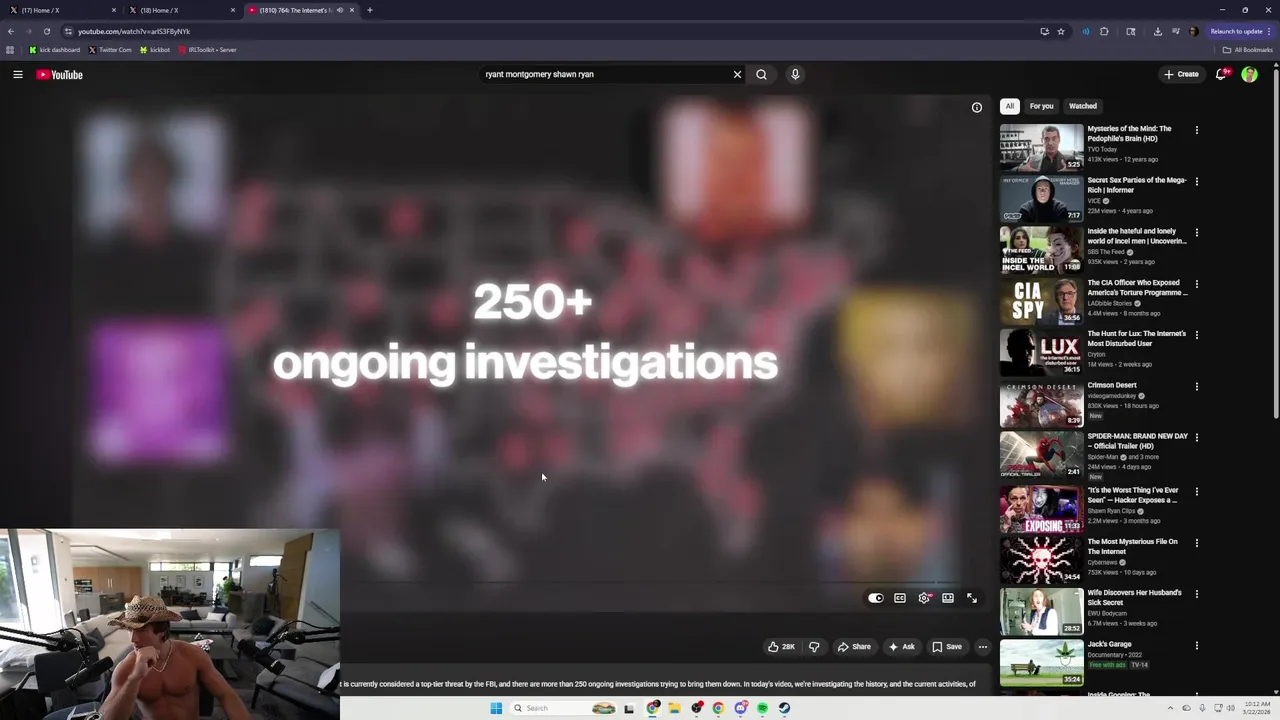1280x720 pixels.
Task: Open the Create button
Action: click(1181, 74)
